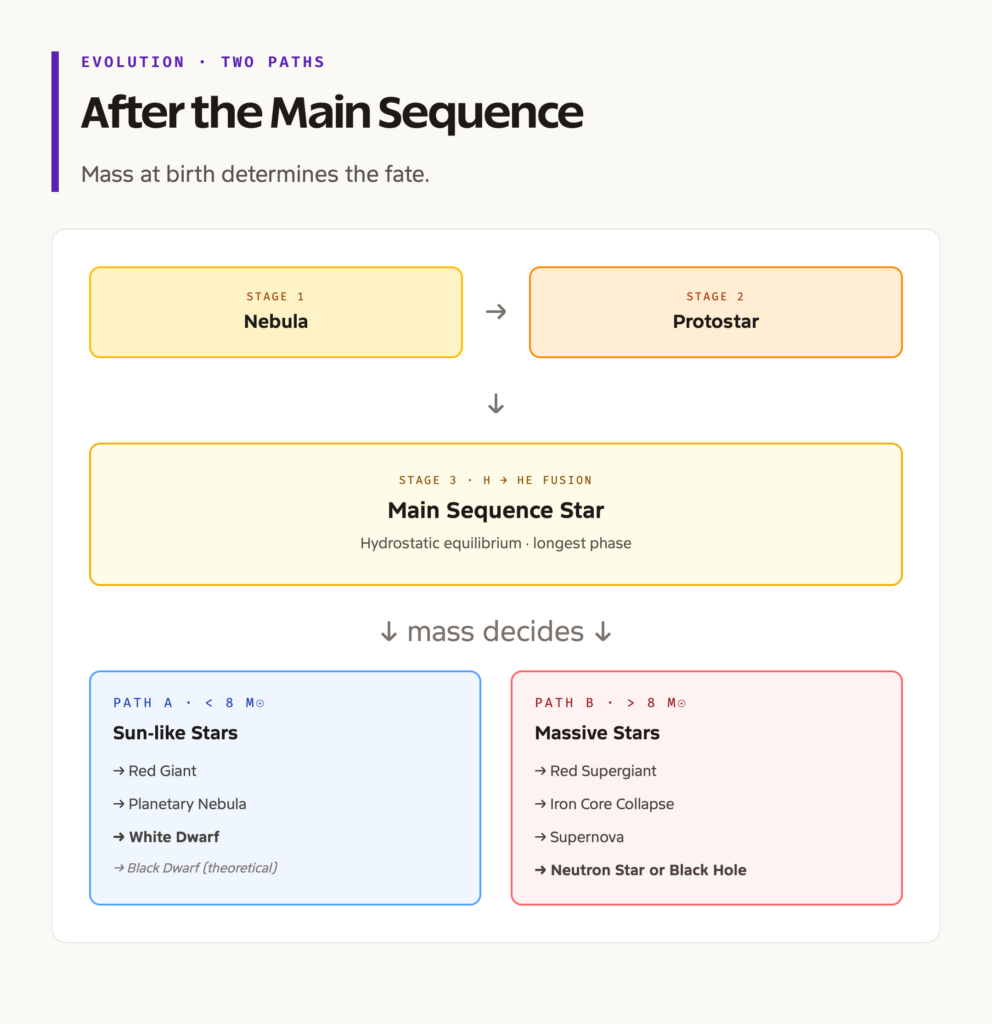Click the Red Supergiant entry
The image size is (992, 1024).
(x=596, y=771)
